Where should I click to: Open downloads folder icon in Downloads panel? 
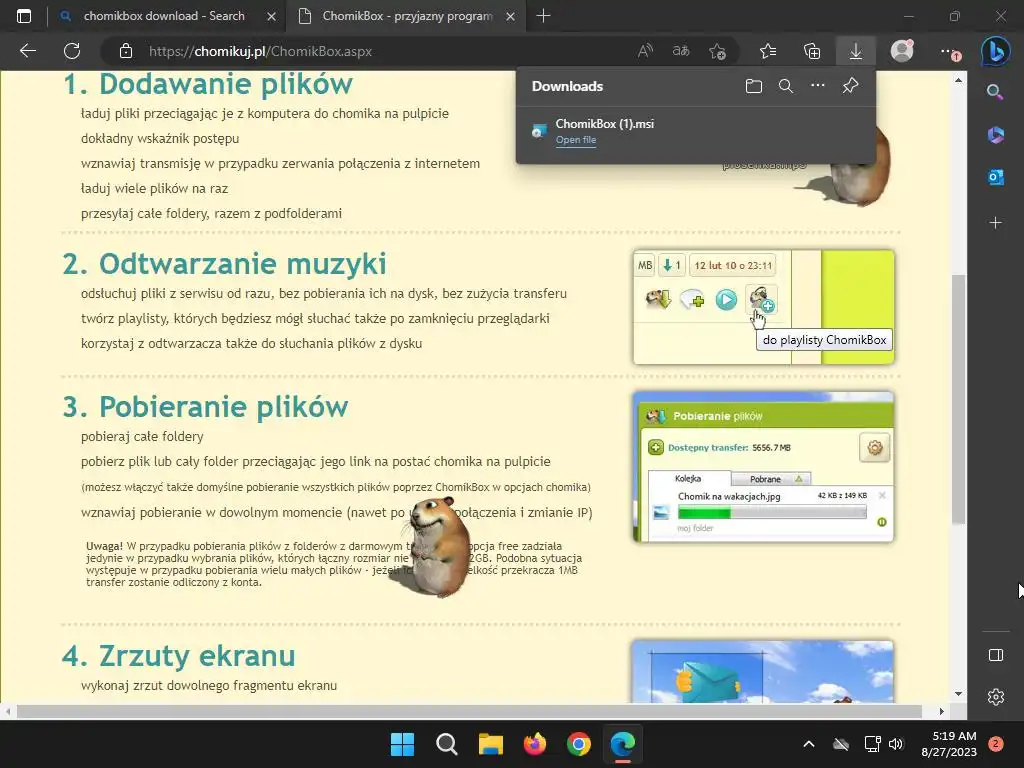coord(754,86)
